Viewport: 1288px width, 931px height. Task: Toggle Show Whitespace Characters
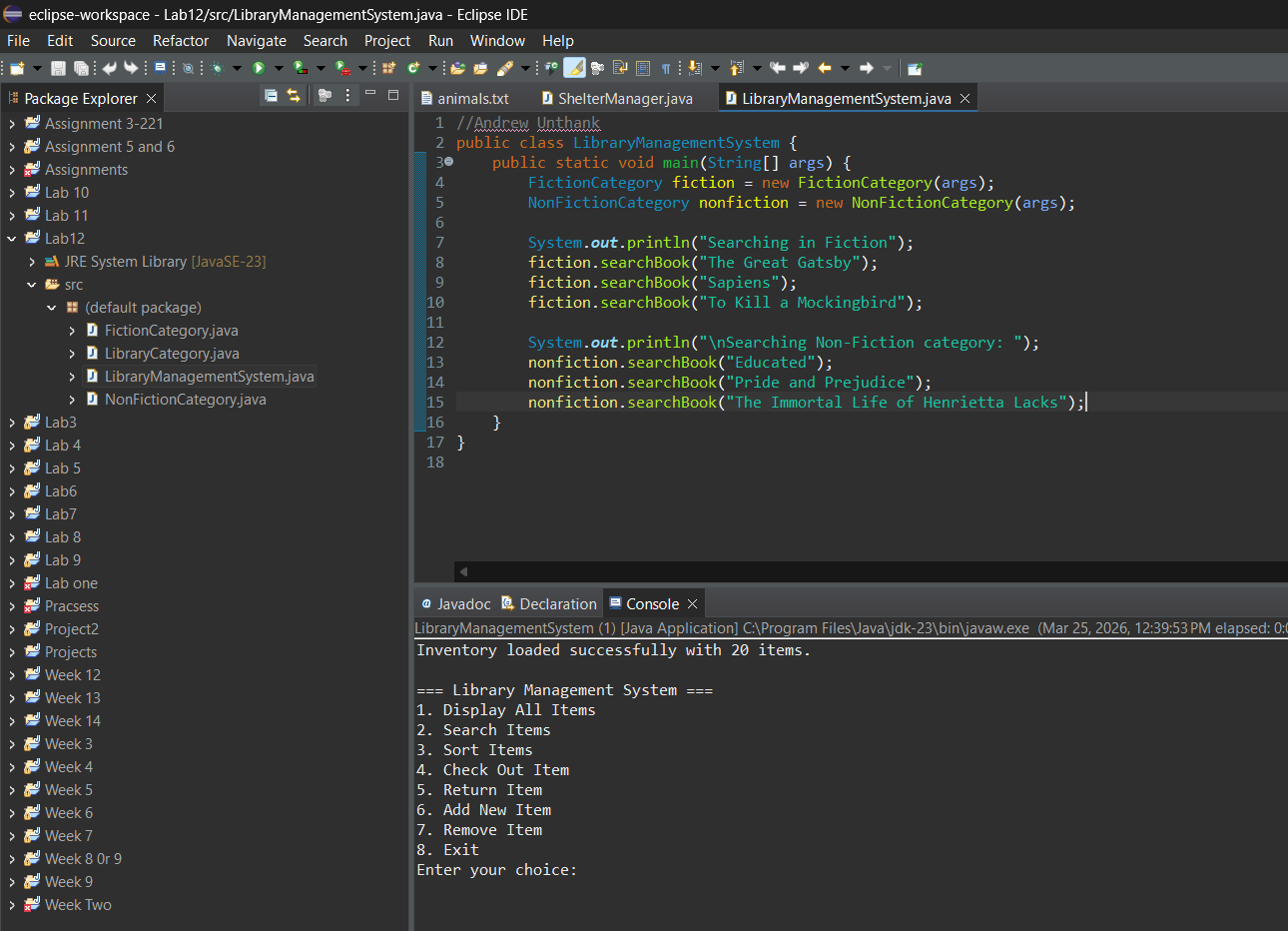coord(666,68)
